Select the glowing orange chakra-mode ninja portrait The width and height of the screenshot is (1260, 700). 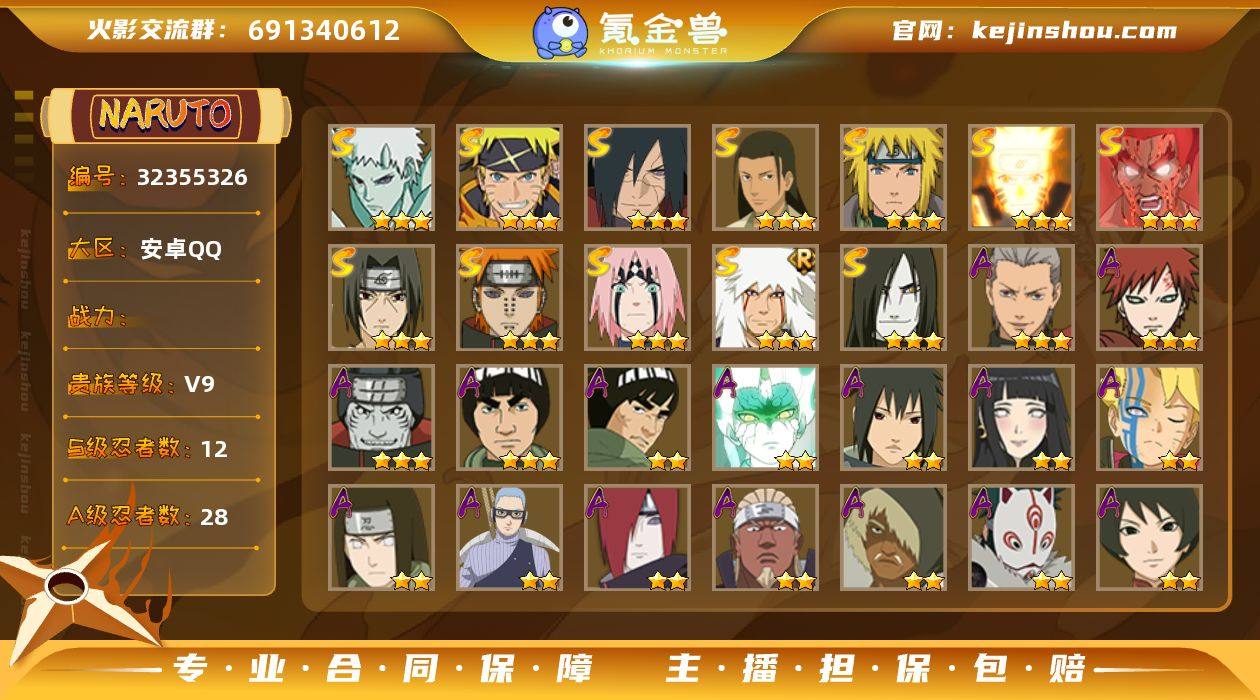(1021, 178)
